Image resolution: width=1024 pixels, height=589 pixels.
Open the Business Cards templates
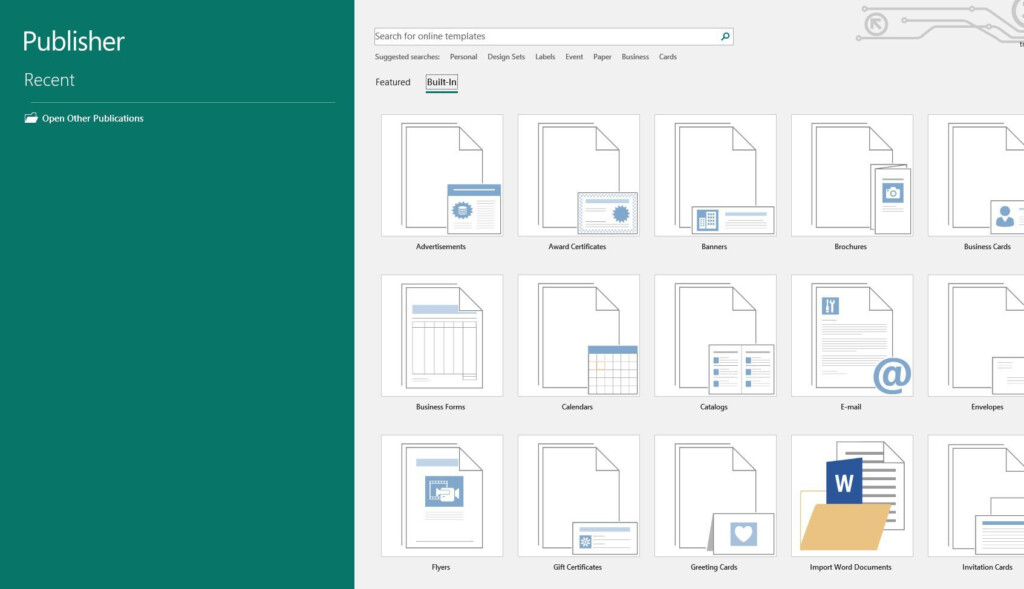pyautogui.click(x=976, y=176)
